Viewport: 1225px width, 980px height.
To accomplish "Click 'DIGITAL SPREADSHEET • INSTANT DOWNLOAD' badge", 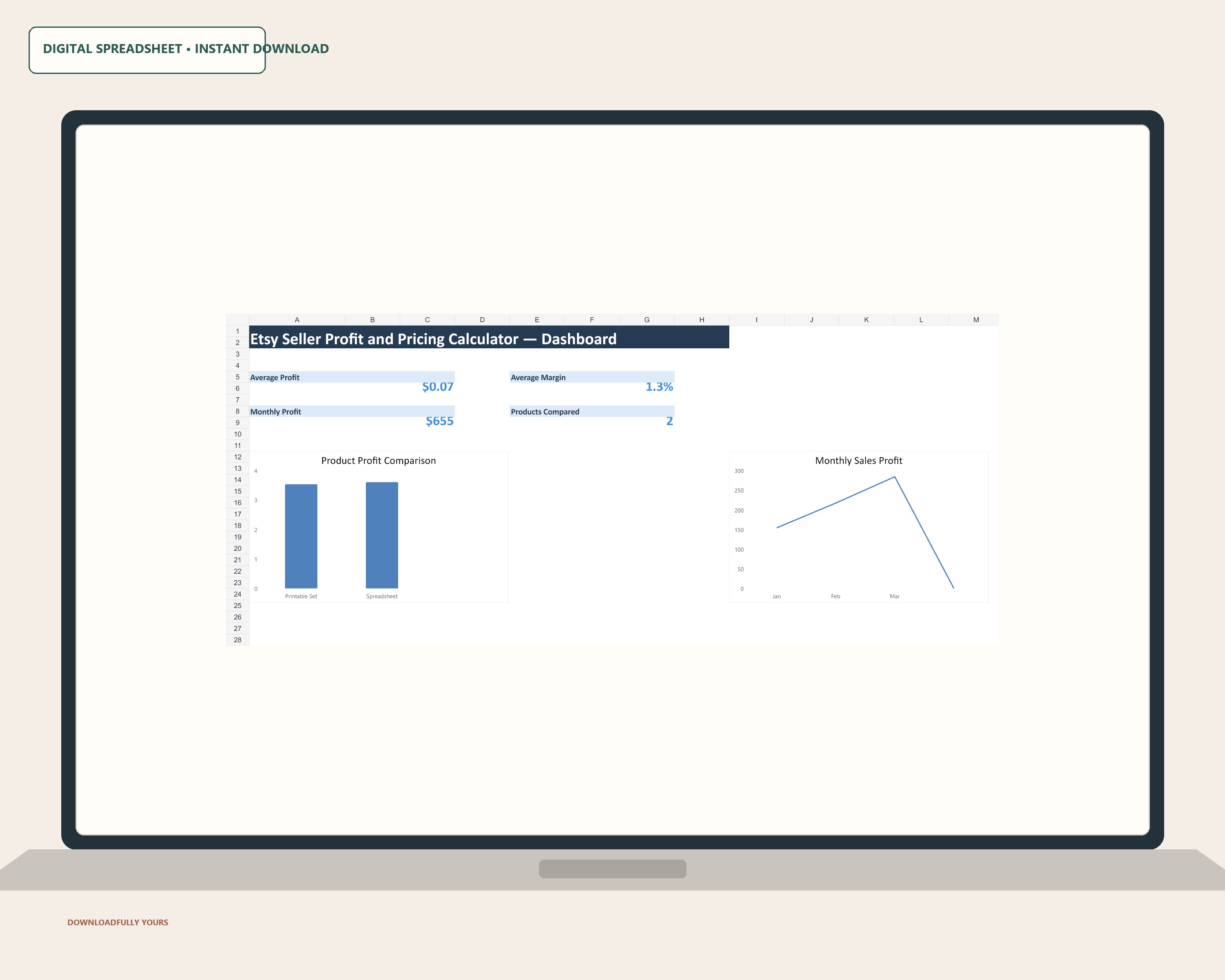I will 147,50.
